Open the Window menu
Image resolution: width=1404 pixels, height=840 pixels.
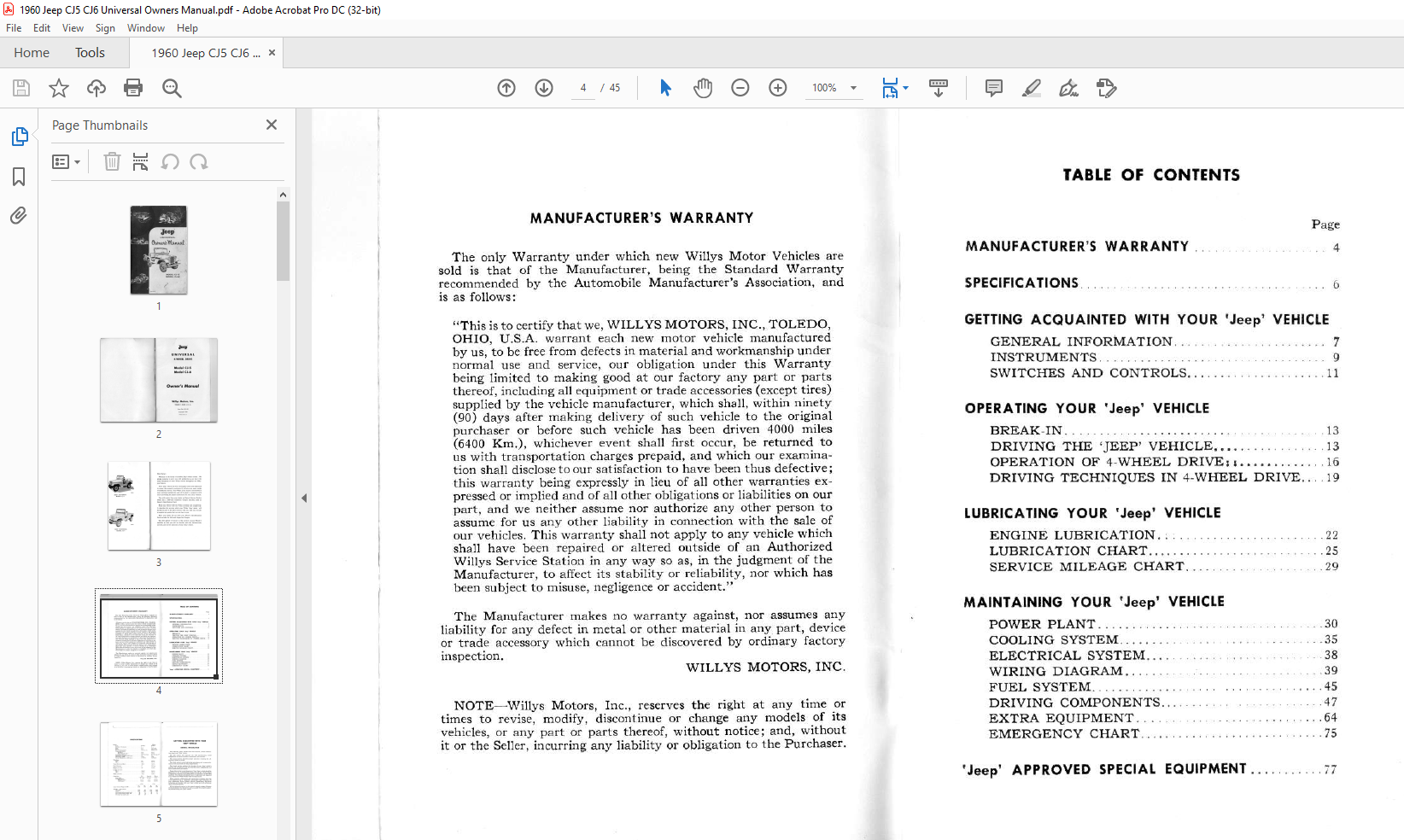[x=146, y=28]
